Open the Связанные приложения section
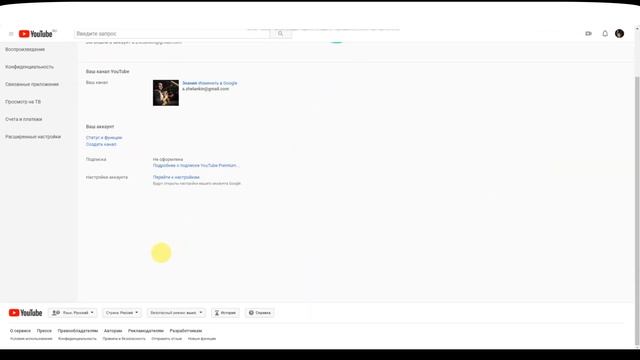The width and height of the screenshot is (640, 360). [x=32, y=84]
